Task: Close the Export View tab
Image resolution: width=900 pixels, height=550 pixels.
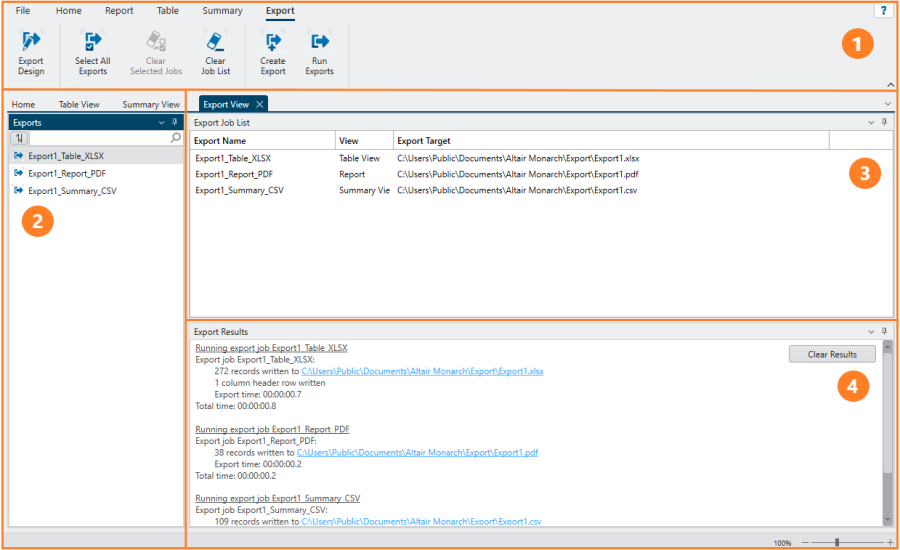Action: (260, 104)
